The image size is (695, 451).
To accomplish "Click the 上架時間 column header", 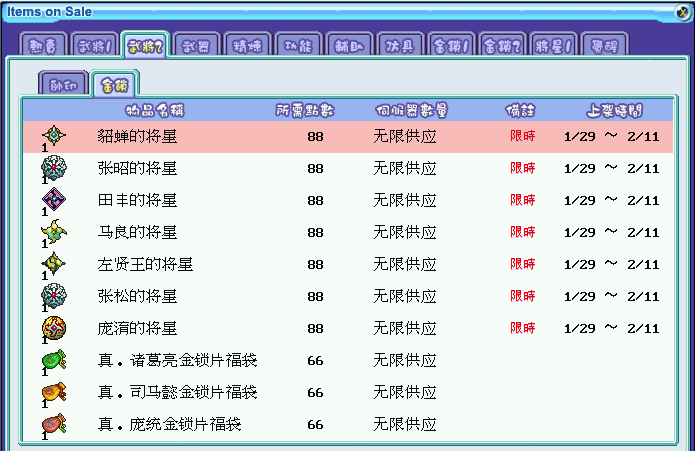I will pyautogui.click(x=619, y=110).
